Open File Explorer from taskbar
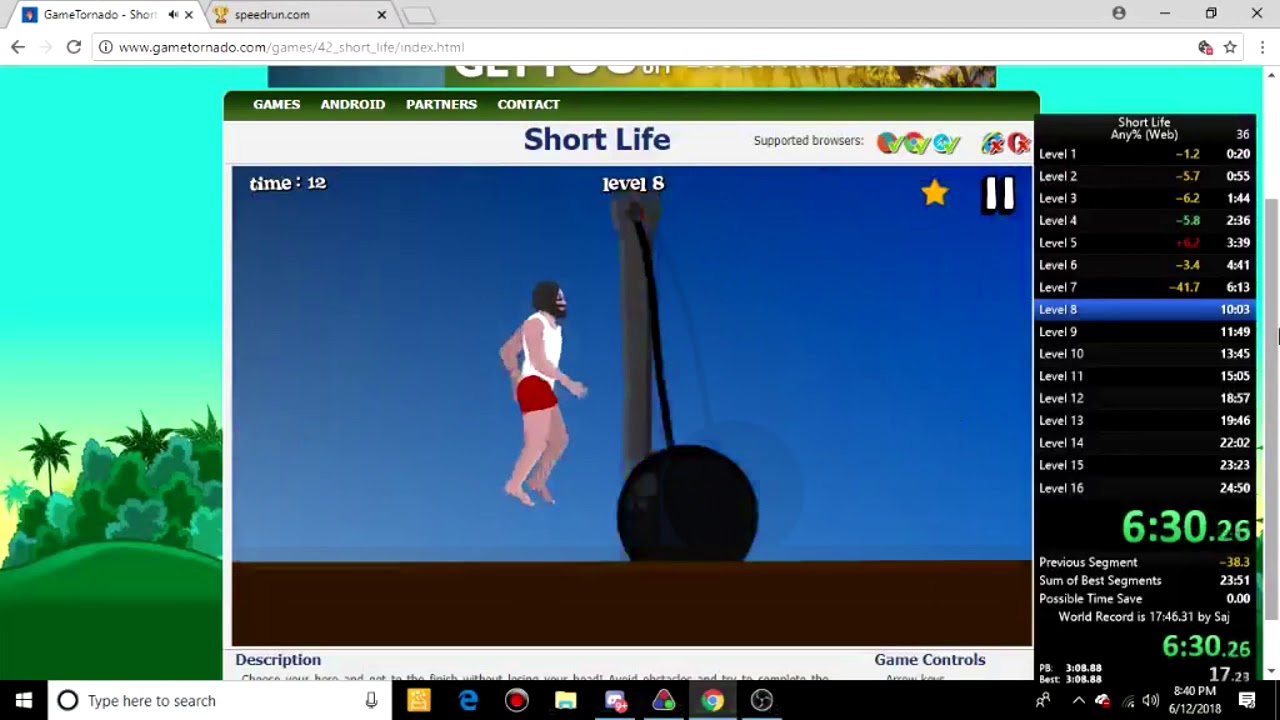Screen dimensions: 1280x720 565,700
